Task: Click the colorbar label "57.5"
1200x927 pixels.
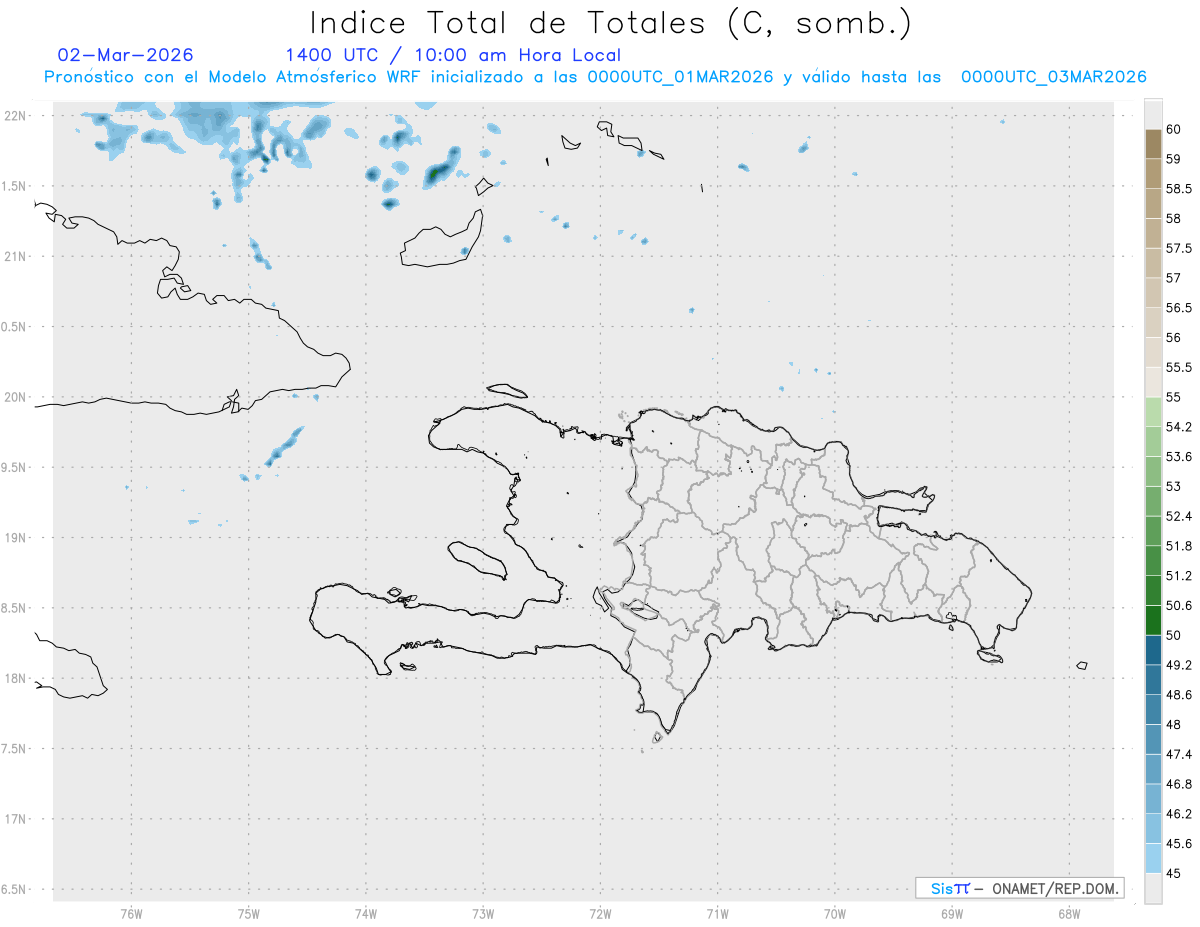Action: (1179, 248)
